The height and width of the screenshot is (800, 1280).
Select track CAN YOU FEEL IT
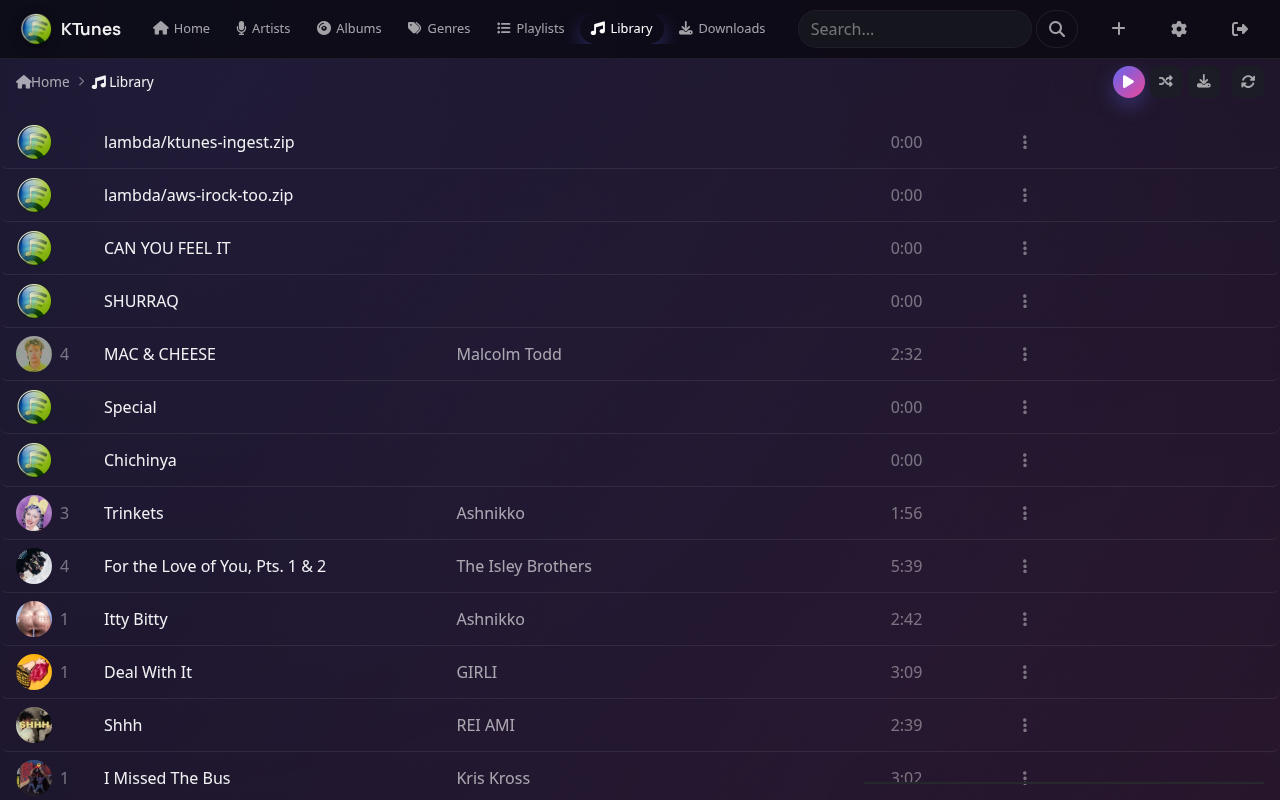pyautogui.click(x=167, y=248)
